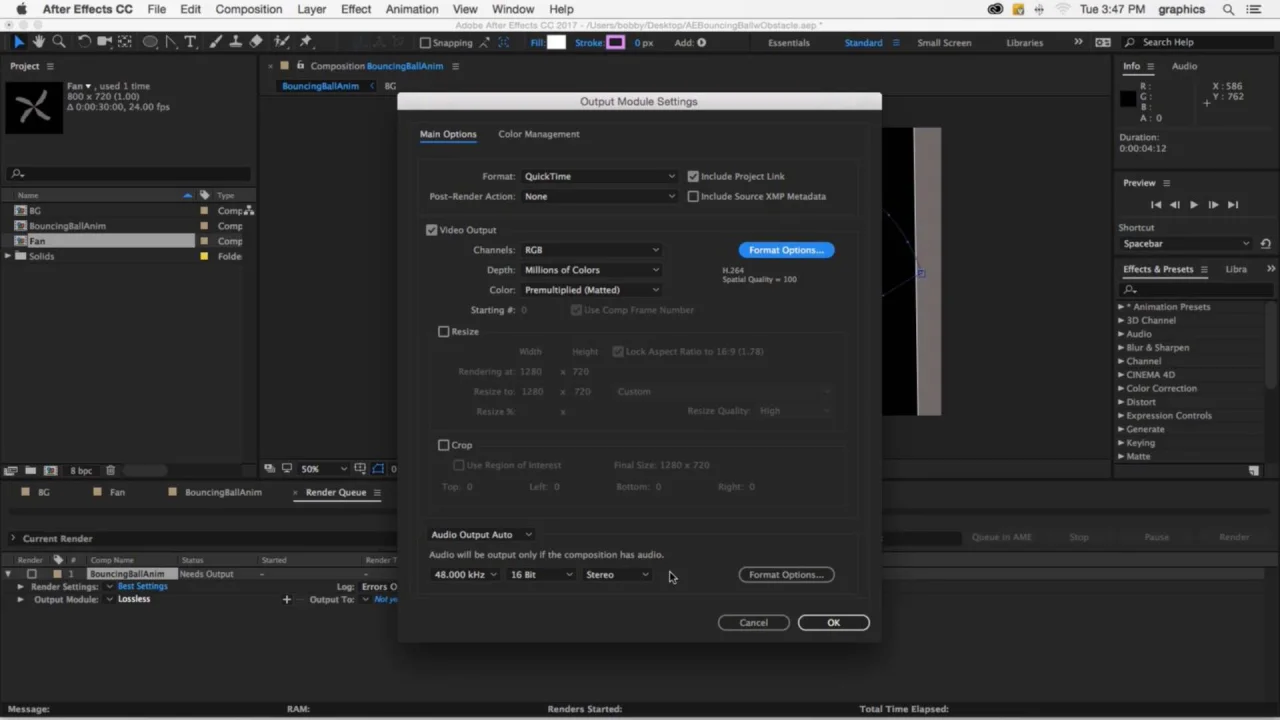1280x720 pixels.
Task: Check render box for BouncingBallAnim queue item
Action: click(x=32, y=574)
